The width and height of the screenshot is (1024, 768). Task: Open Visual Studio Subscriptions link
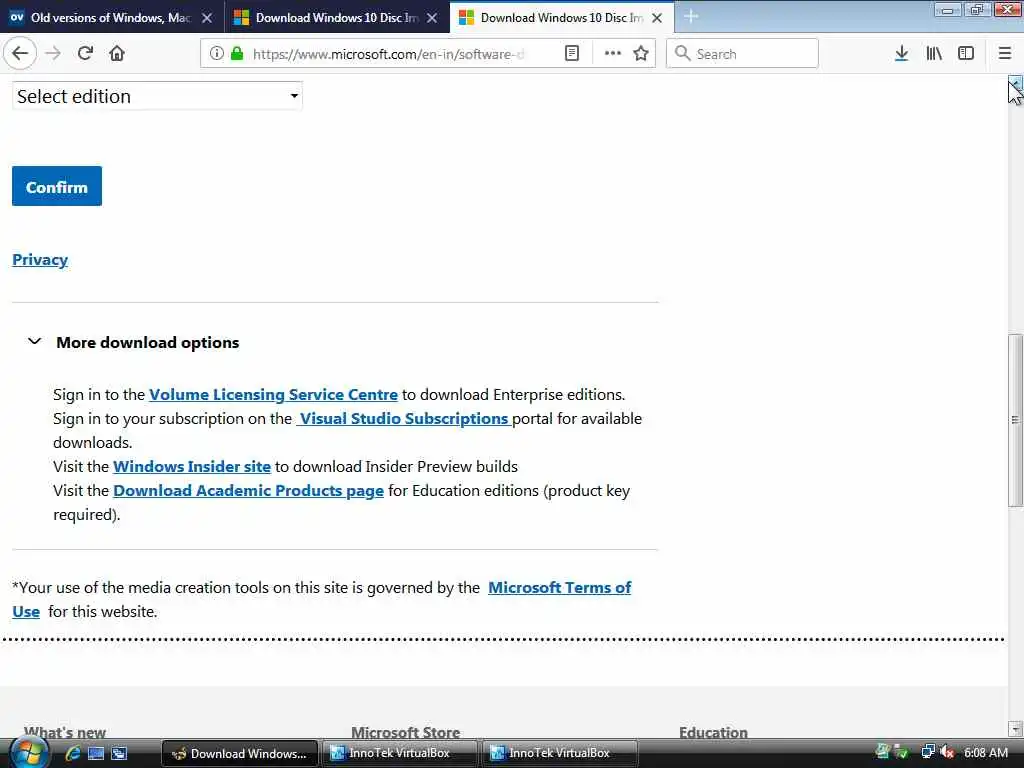click(404, 419)
